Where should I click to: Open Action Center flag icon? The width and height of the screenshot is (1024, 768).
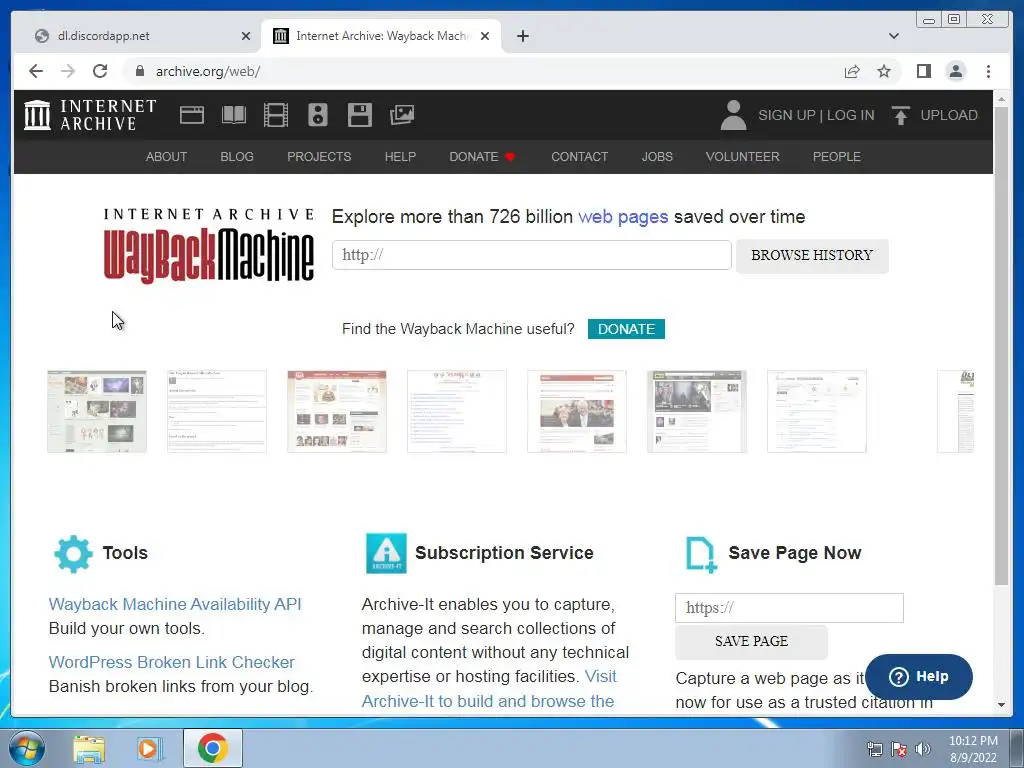(899, 749)
